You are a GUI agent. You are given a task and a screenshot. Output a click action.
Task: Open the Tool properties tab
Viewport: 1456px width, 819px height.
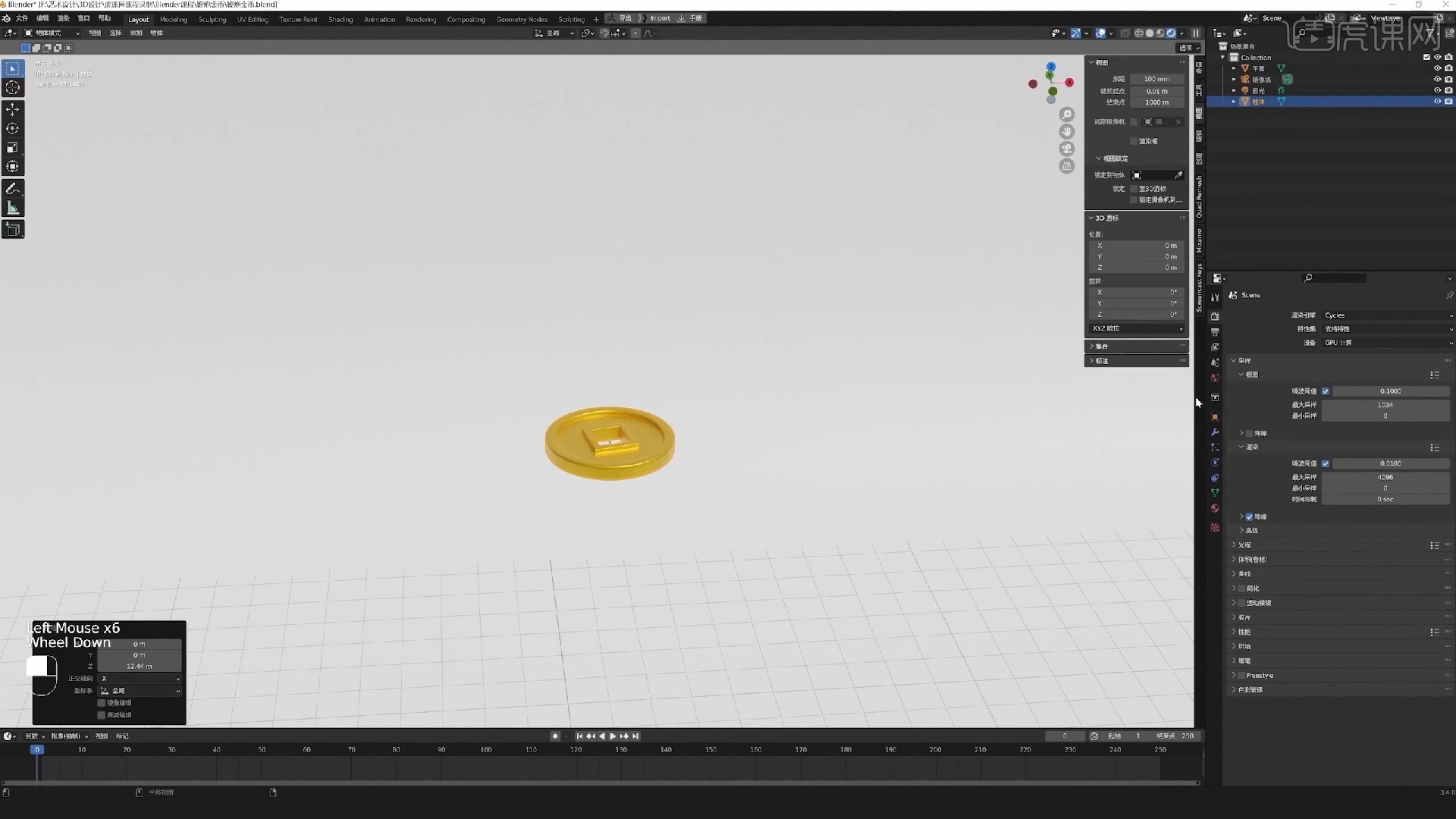1215,297
